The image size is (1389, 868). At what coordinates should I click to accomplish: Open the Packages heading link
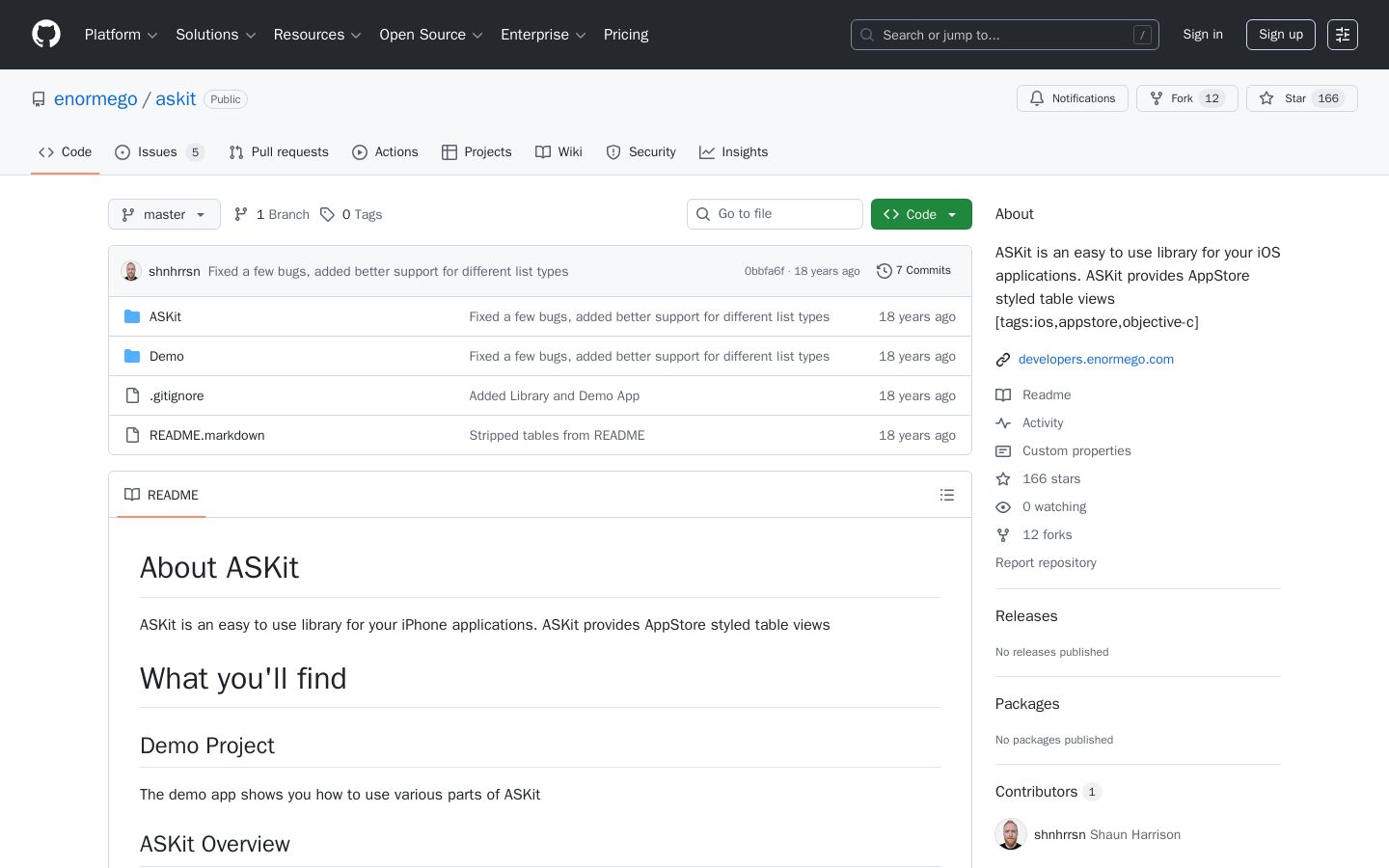tap(1027, 704)
